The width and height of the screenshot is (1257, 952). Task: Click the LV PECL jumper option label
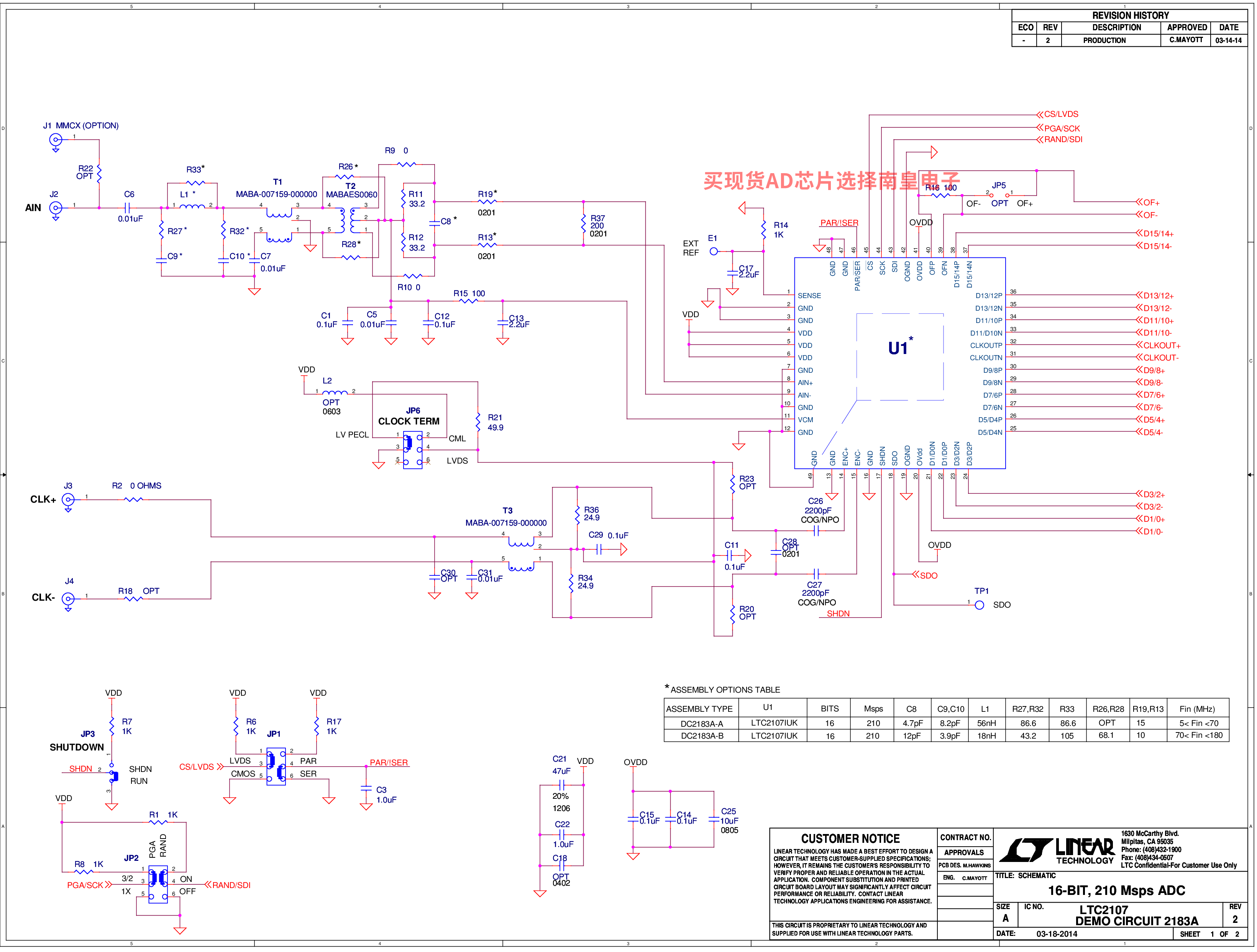352,435
